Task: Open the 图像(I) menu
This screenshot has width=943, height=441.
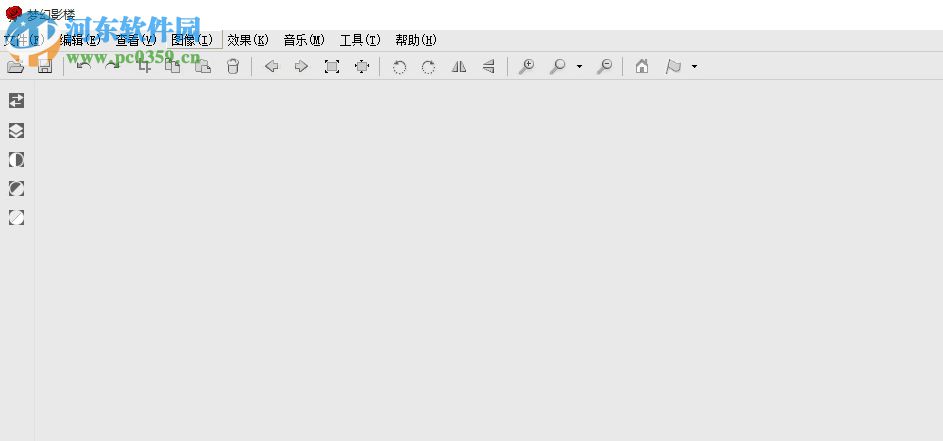Action: click(192, 40)
